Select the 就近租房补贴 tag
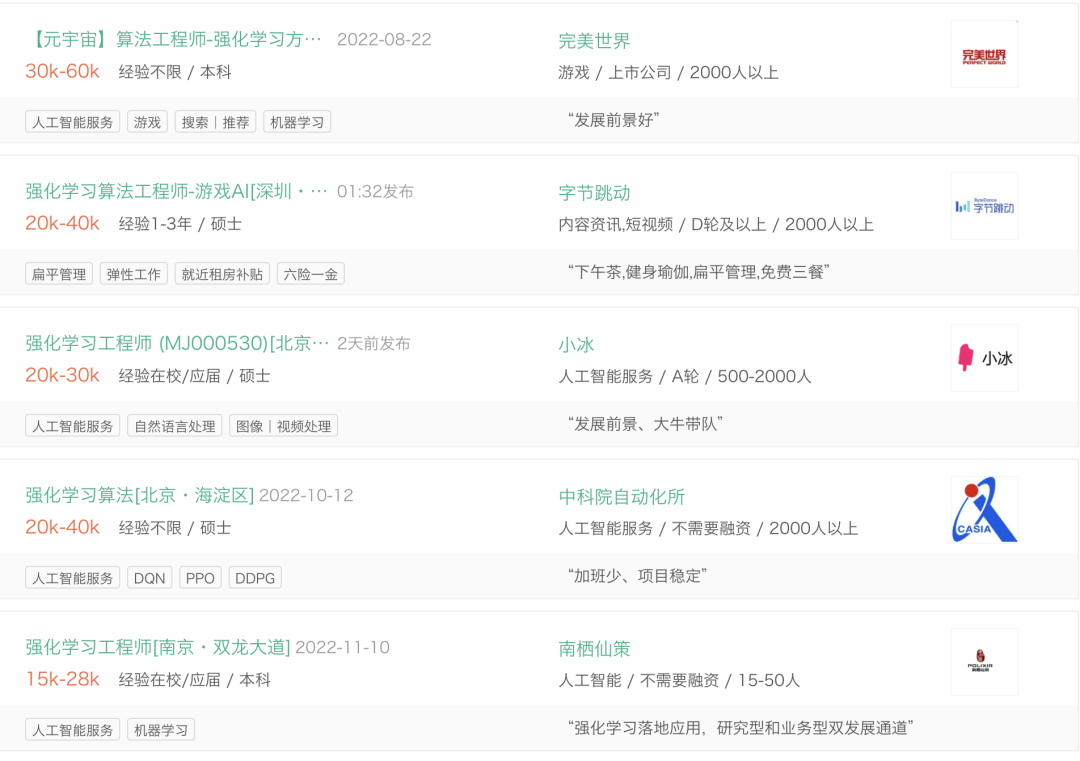1080x761 pixels. [222, 274]
